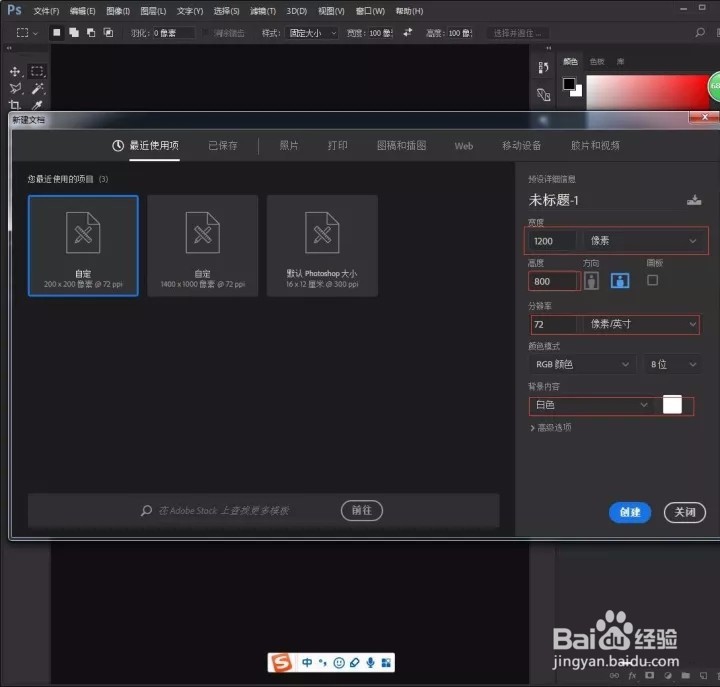Open the 文件(F) menu
Viewport: 720px width, 687px height.
[x=46, y=11]
